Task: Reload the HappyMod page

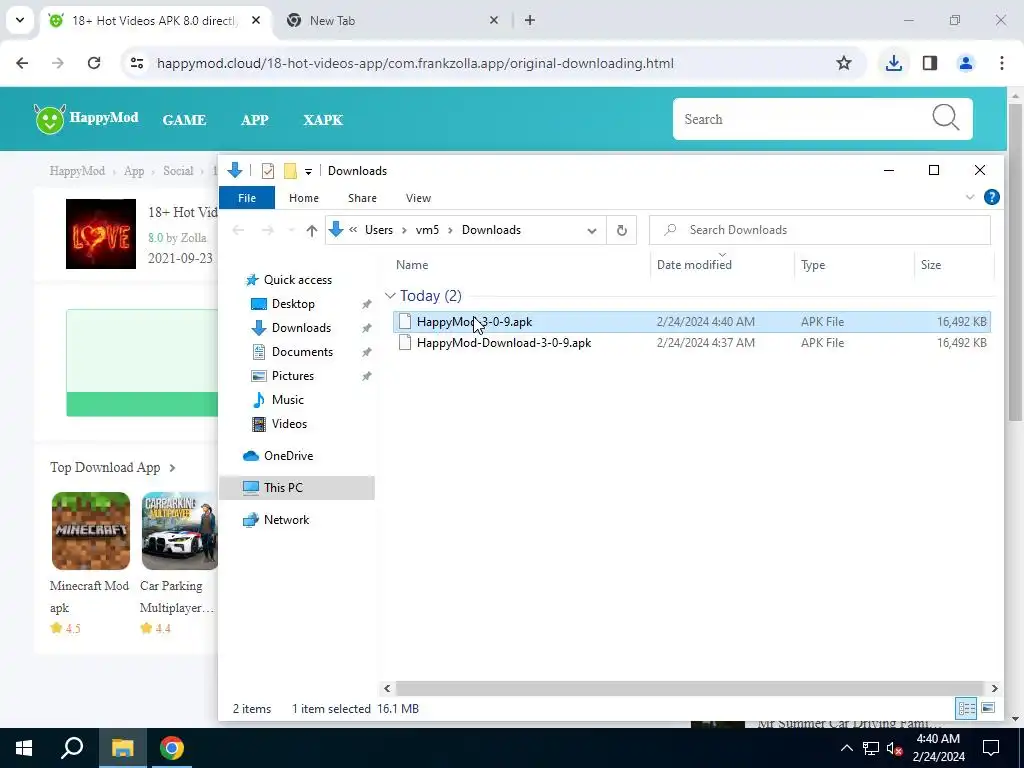Action: coord(94,63)
